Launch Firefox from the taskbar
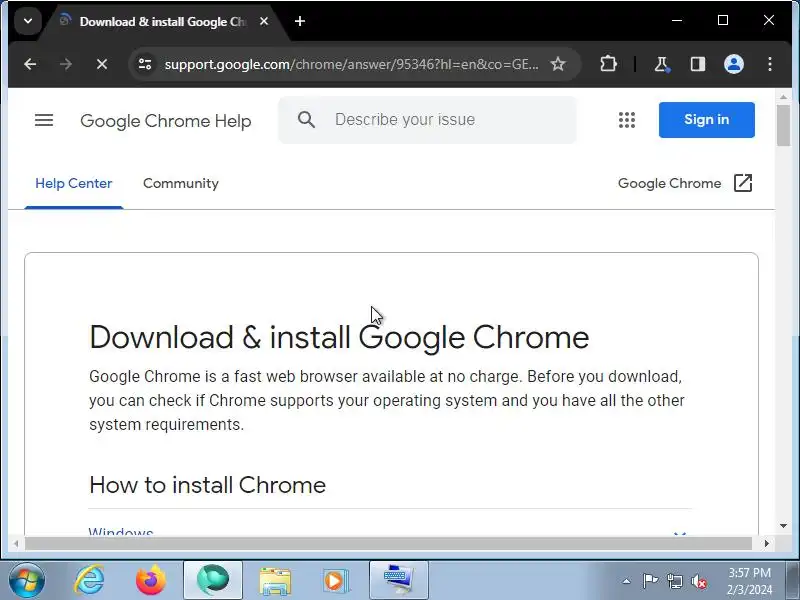 pyautogui.click(x=151, y=580)
